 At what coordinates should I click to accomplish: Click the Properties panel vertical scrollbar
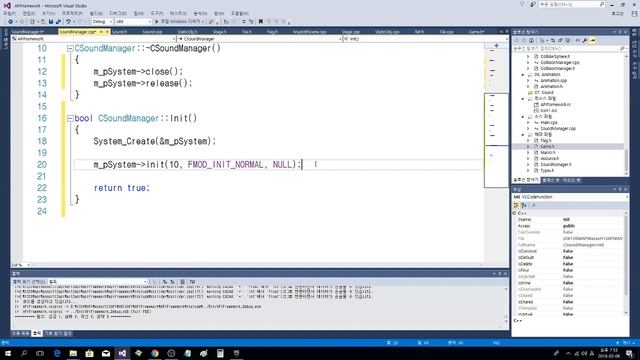pyautogui.click(x=627, y=263)
